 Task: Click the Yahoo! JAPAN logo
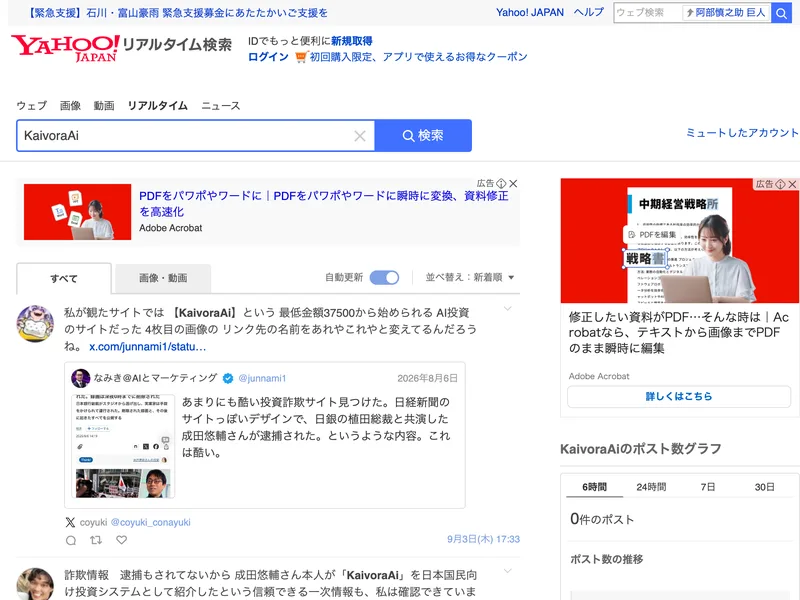(65, 47)
